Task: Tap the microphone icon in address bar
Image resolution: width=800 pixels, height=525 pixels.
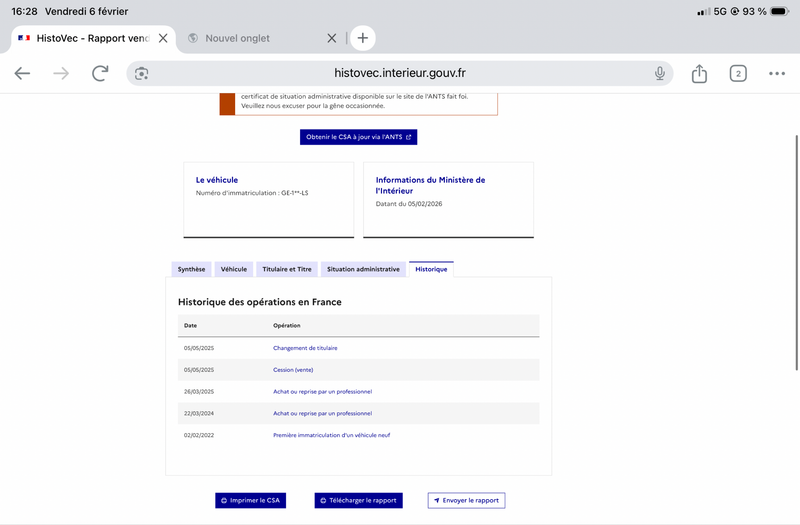Action: point(660,73)
